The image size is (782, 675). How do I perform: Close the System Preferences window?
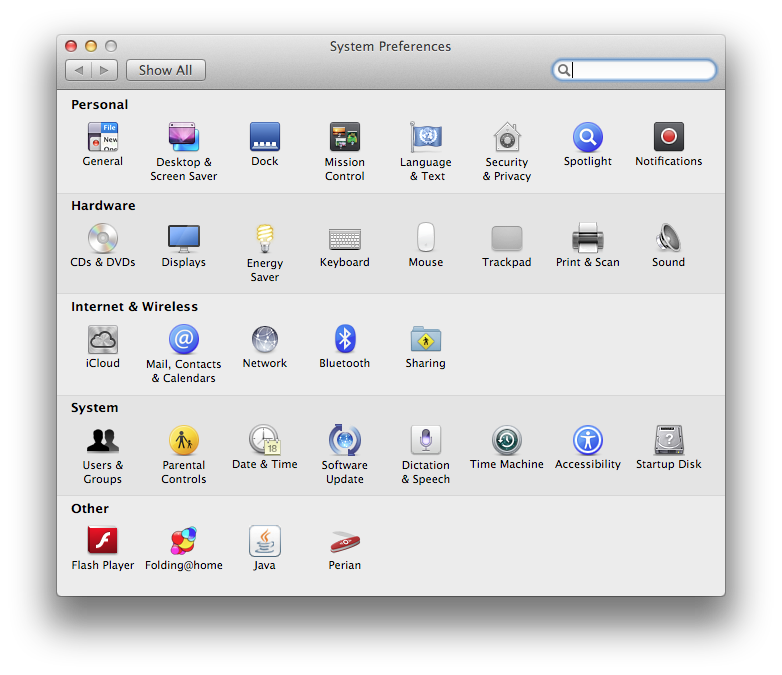(x=71, y=46)
